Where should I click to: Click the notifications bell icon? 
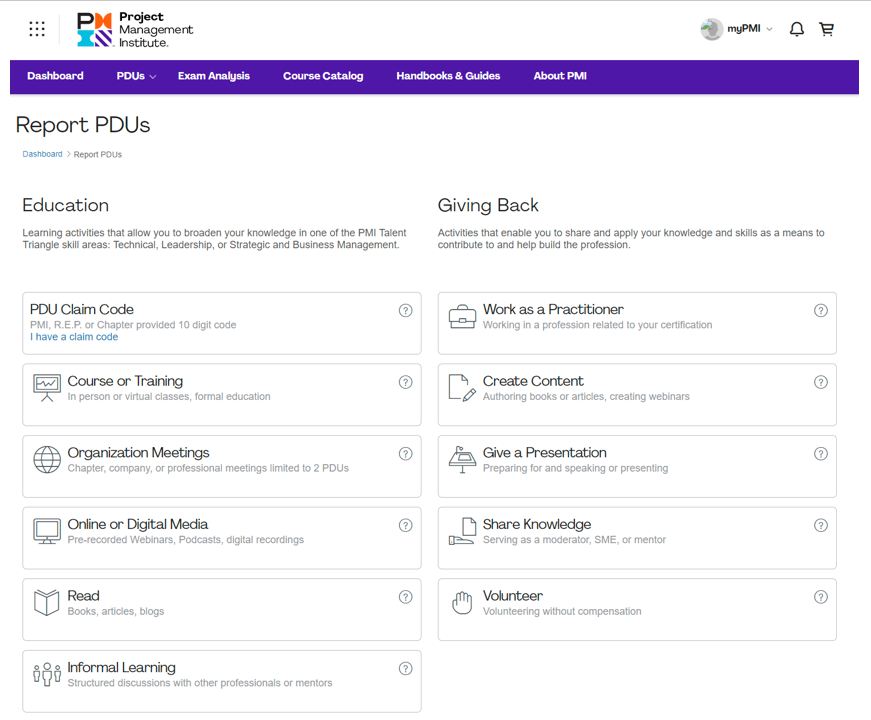click(797, 29)
